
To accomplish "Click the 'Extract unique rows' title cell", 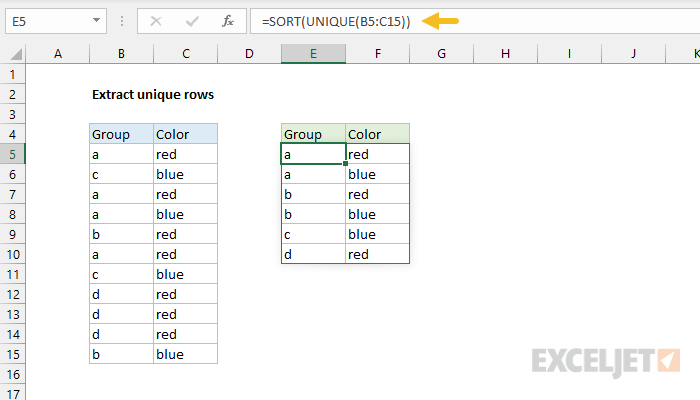I will coord(153,95).
